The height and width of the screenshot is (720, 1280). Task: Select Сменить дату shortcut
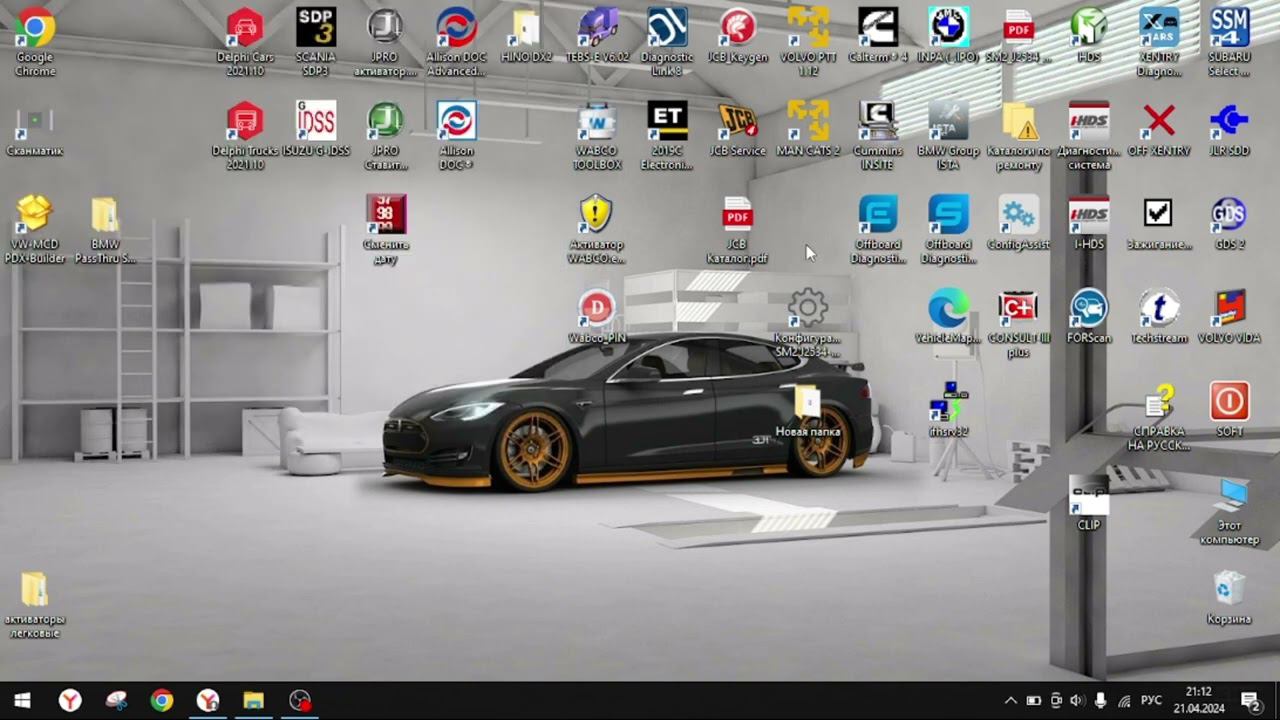pyautogui.click(x=386, y=229)
